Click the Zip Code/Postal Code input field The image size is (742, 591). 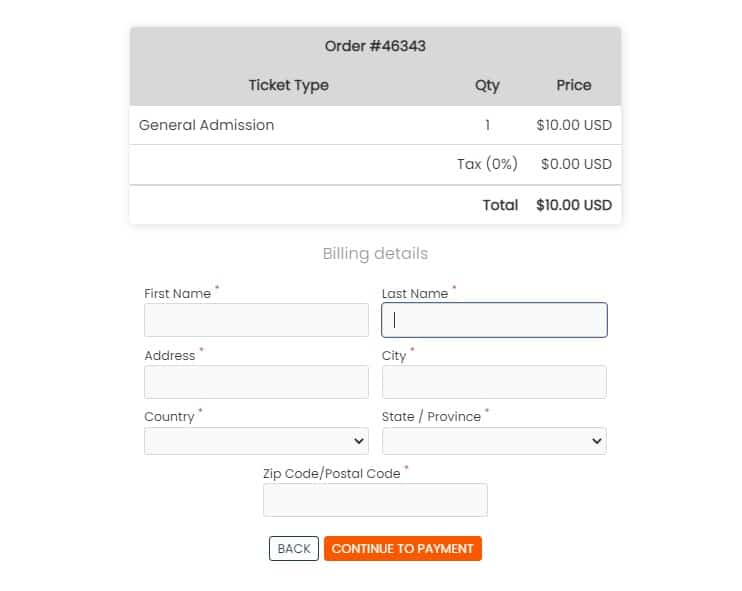tap(375, 500)
